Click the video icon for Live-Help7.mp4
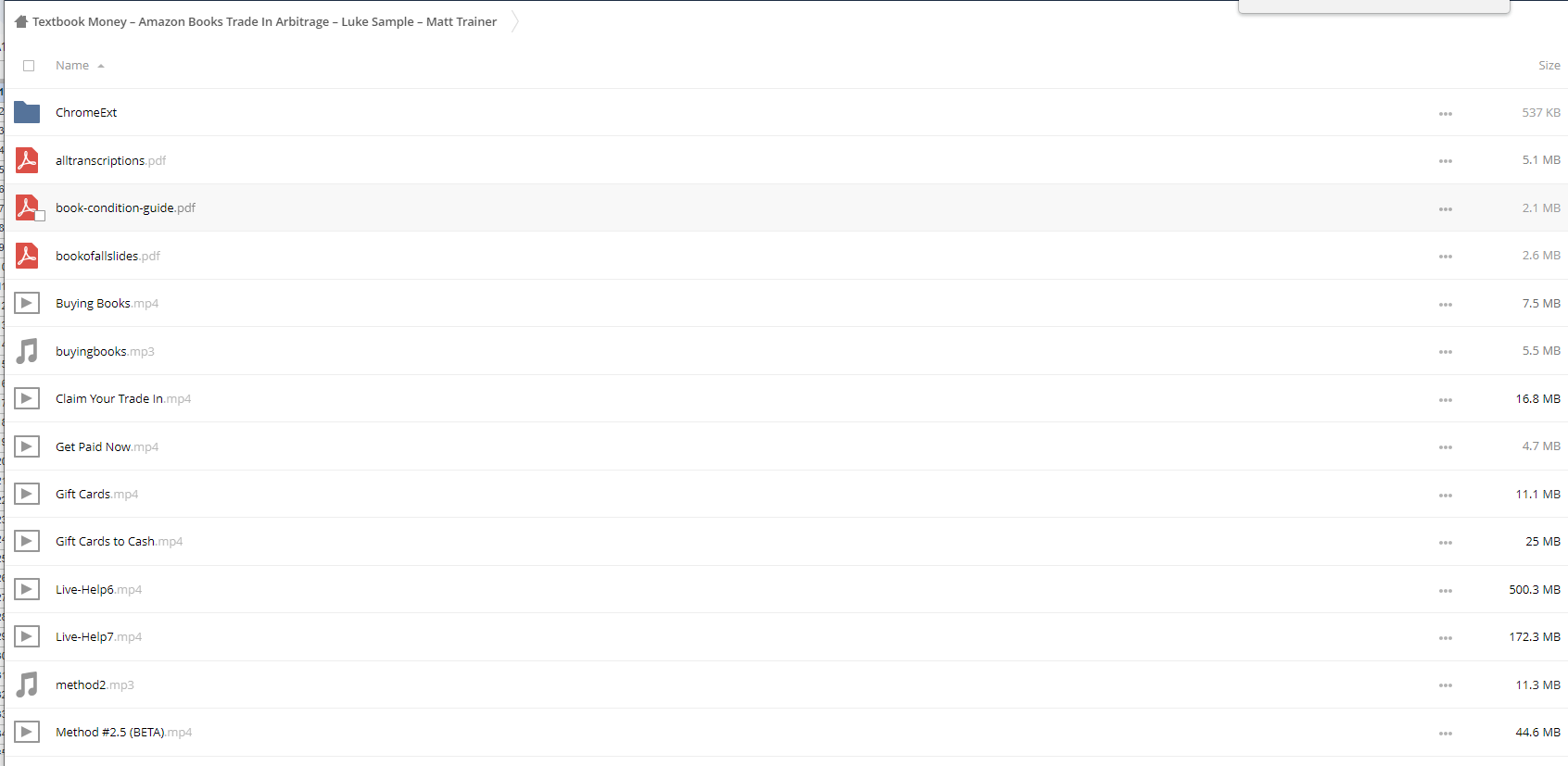This screenshot has width=1568, height=766. click(27, 636)
